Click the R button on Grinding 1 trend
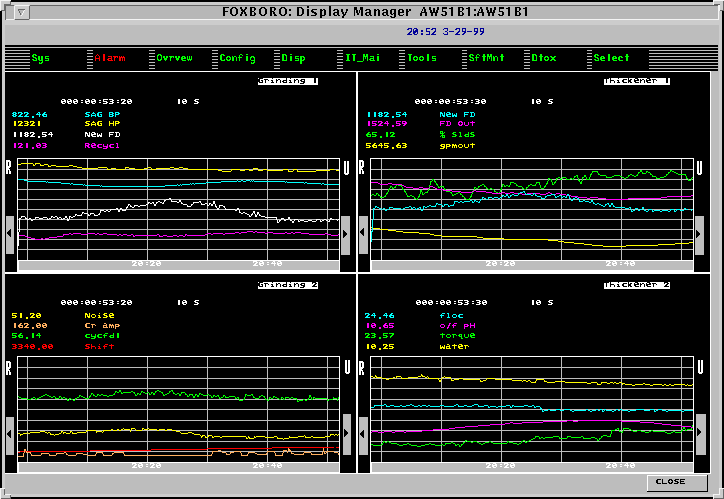724x499 pixels. [x=8, y=167]
